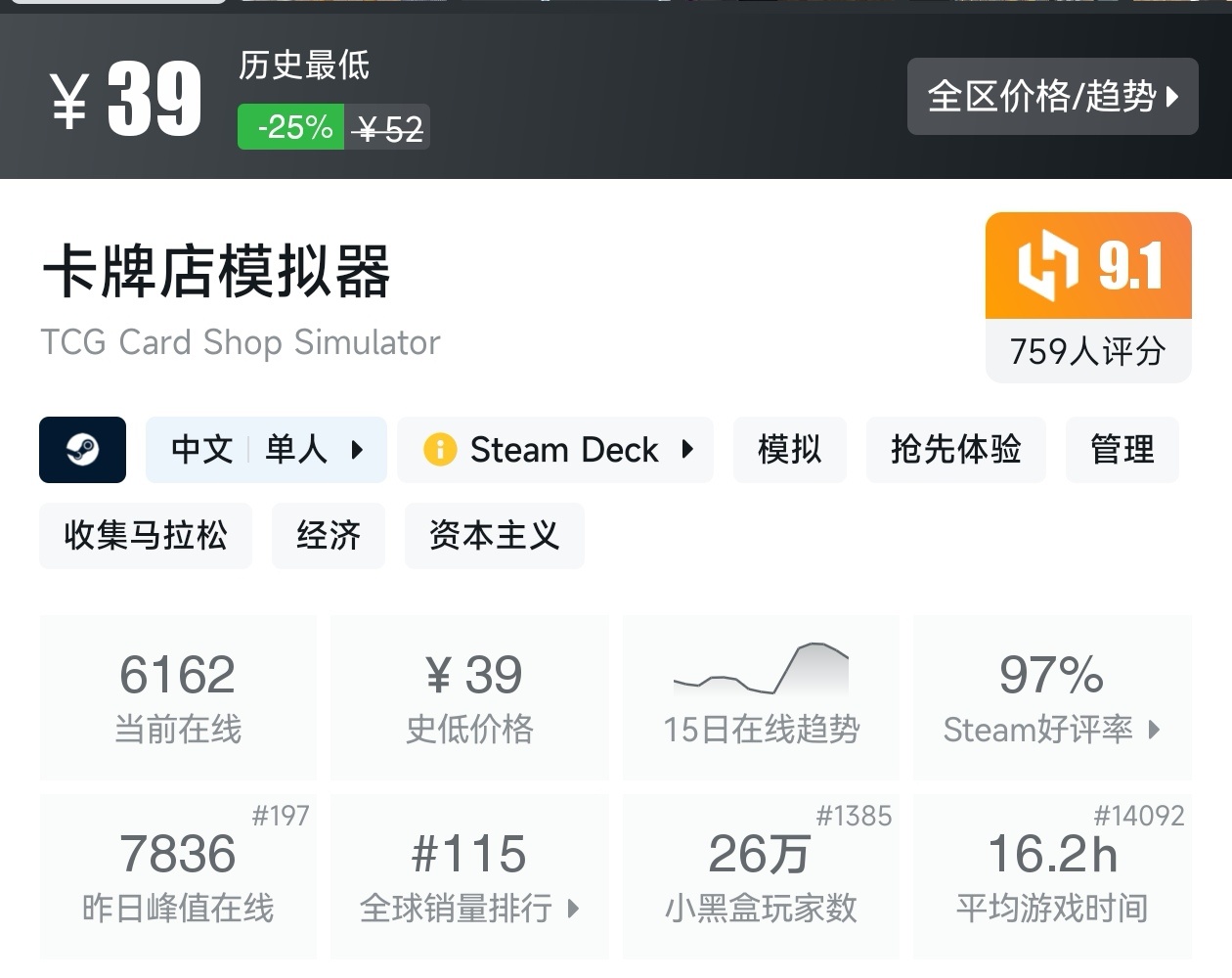Select the 模拟 tag
This screenshot has height=978, width=1232.
pyautogui.click(x=789, y=450)
